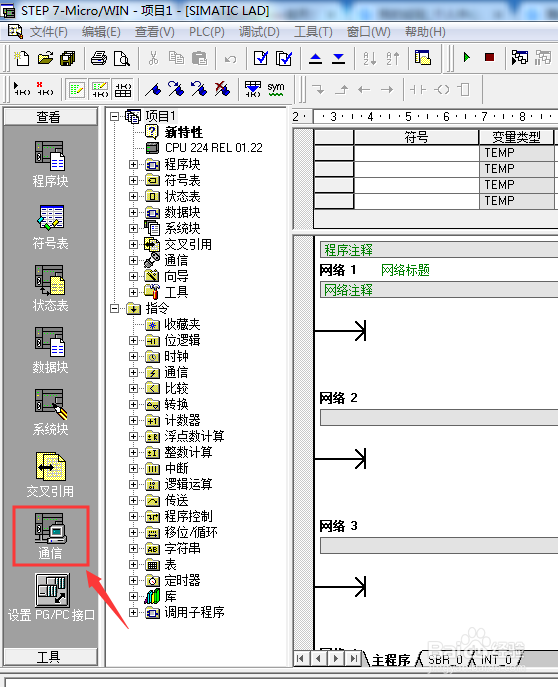
Task: Toggle POU comments display icon
Action: pyautogui.click(x=77, y=90)
